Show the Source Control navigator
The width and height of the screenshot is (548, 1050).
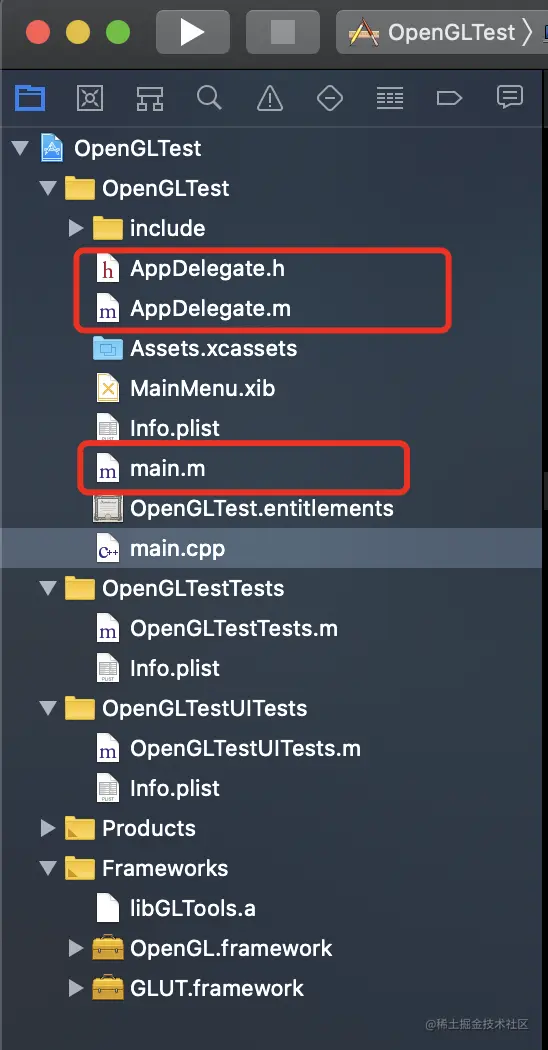pos(90,98)
